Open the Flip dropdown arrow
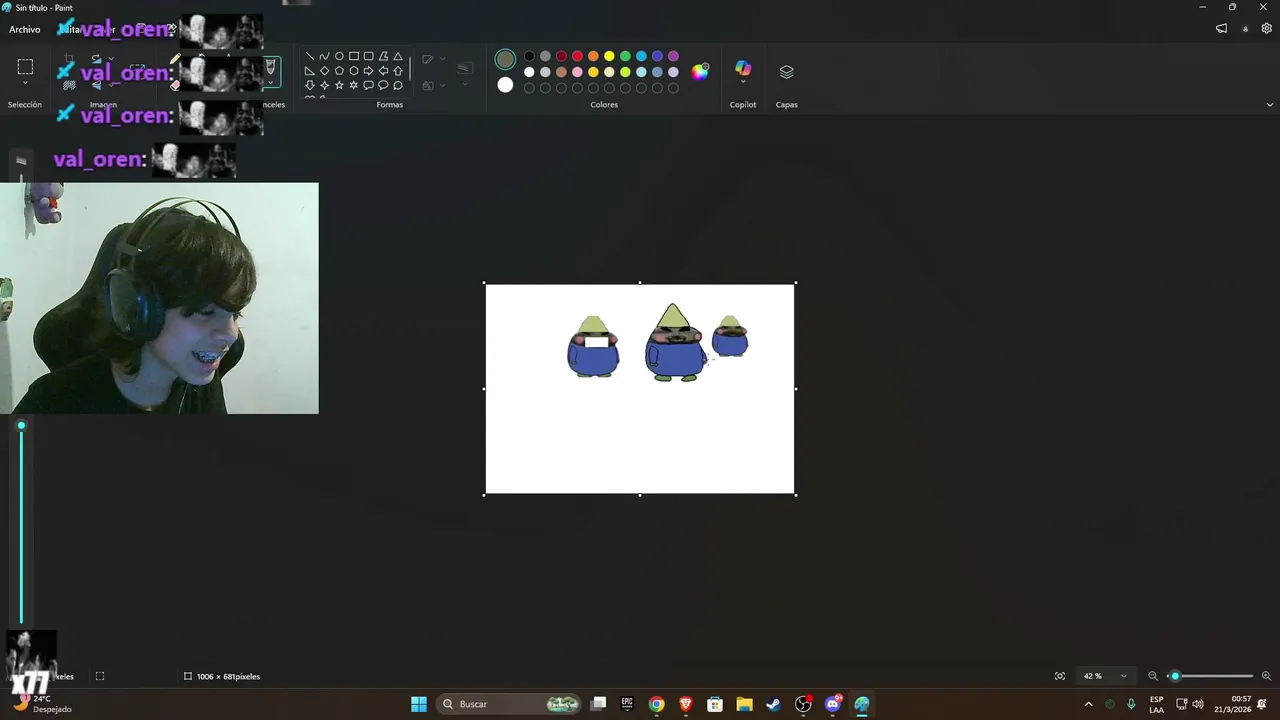The width and height of the screenshot is (1280, 720). [x=110, y=85]
